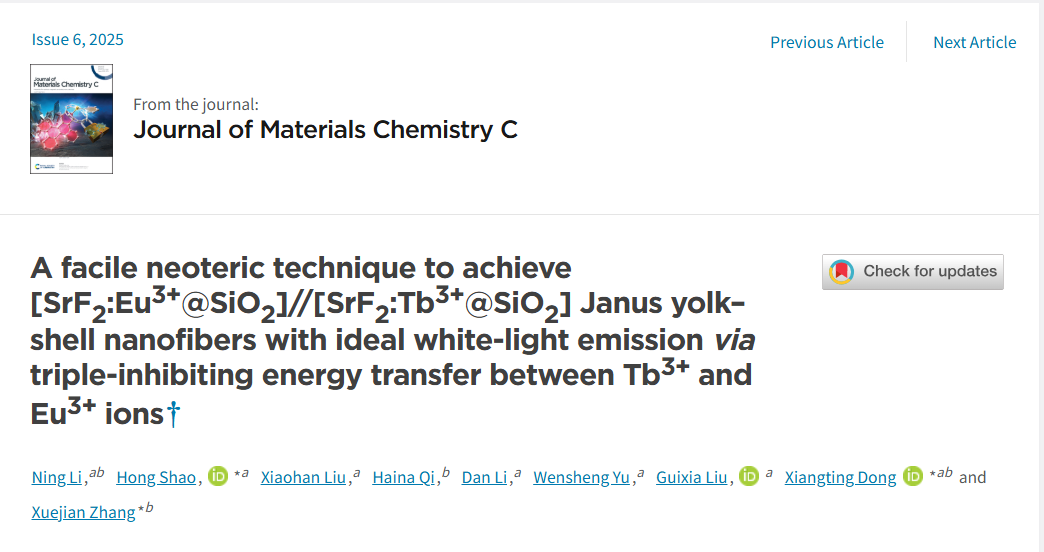Viewport: 1044px width, 552px height.
Task: Open author Guixia Liu's name link
Action: tap(691, 477)
